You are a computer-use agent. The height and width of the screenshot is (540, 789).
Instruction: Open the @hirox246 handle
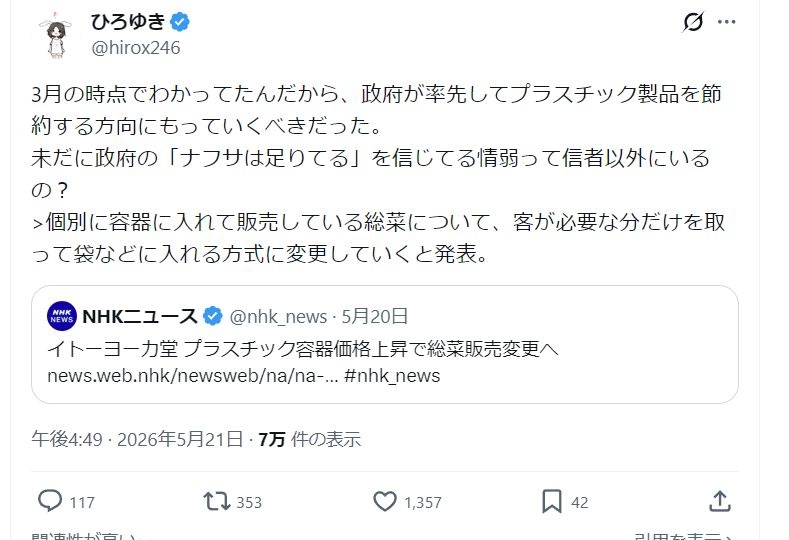tap(135, 48)
